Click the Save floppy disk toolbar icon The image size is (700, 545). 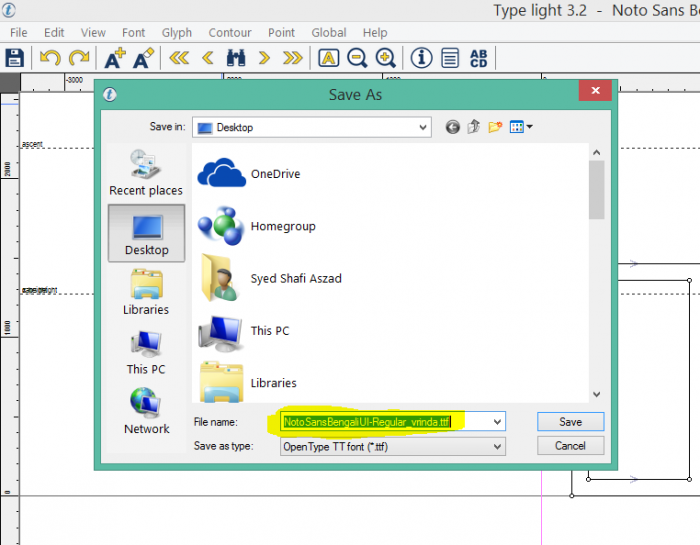point(14,58)
